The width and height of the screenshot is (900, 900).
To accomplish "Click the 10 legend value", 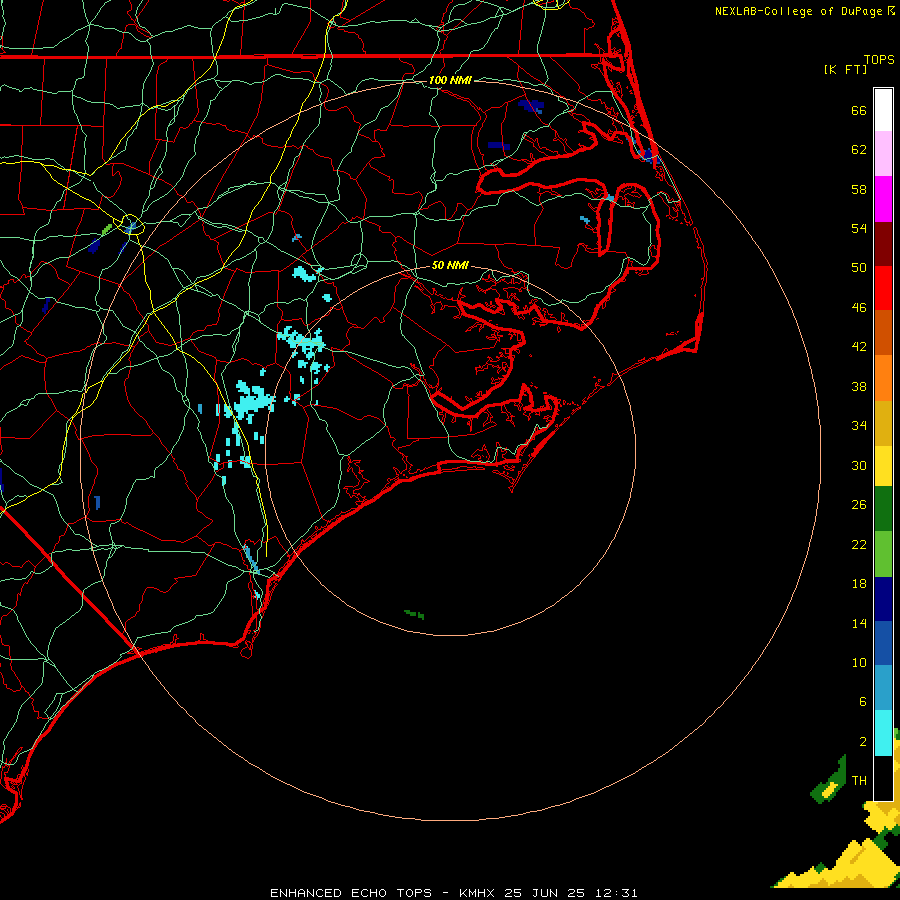I will (859, 662).
